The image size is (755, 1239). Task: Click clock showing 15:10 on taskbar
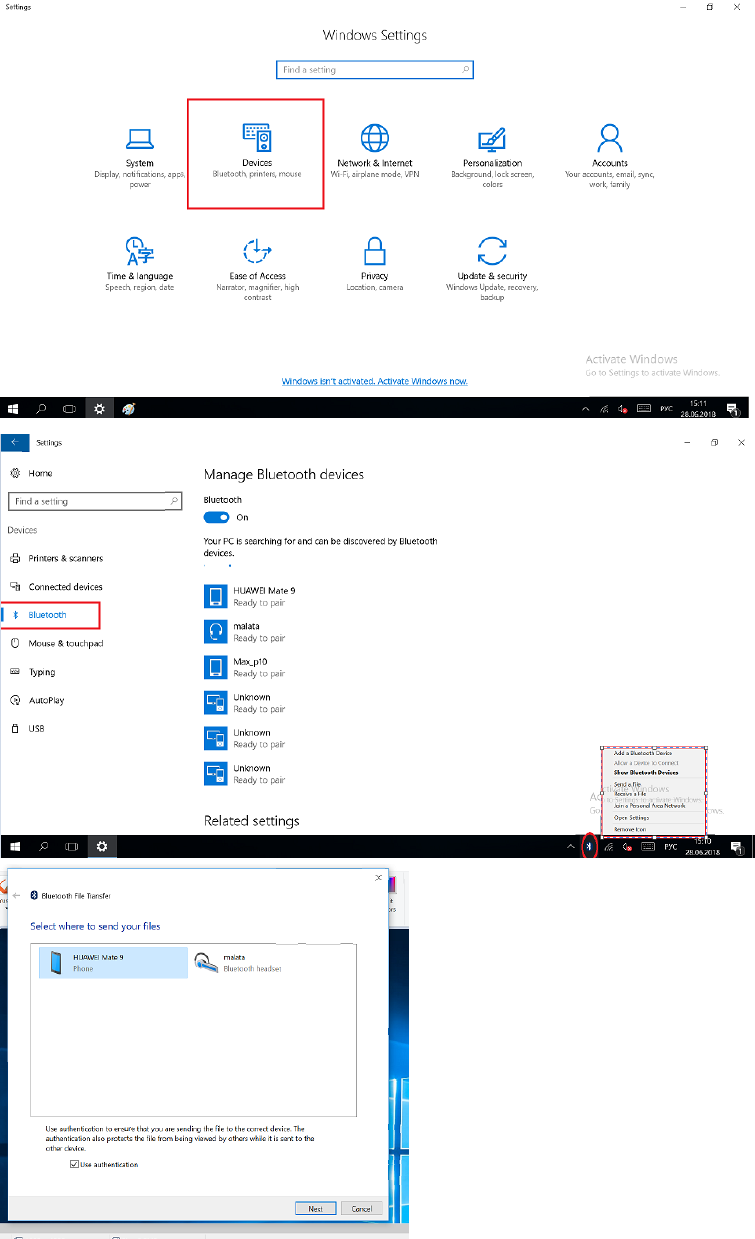pyautogui.click(x=702, y=846)
